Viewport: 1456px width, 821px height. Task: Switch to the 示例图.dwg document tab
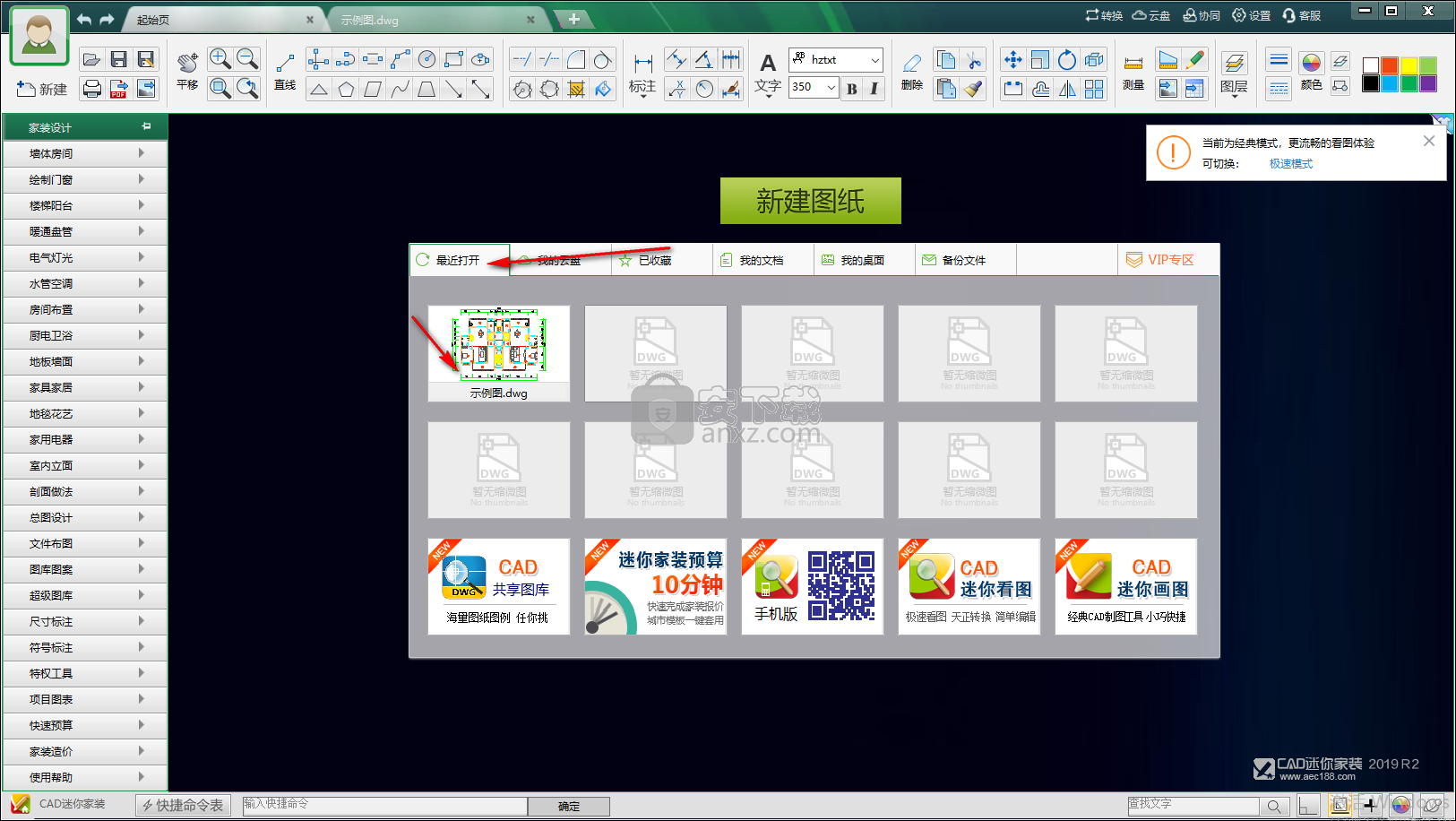click(x=437, y=20)
